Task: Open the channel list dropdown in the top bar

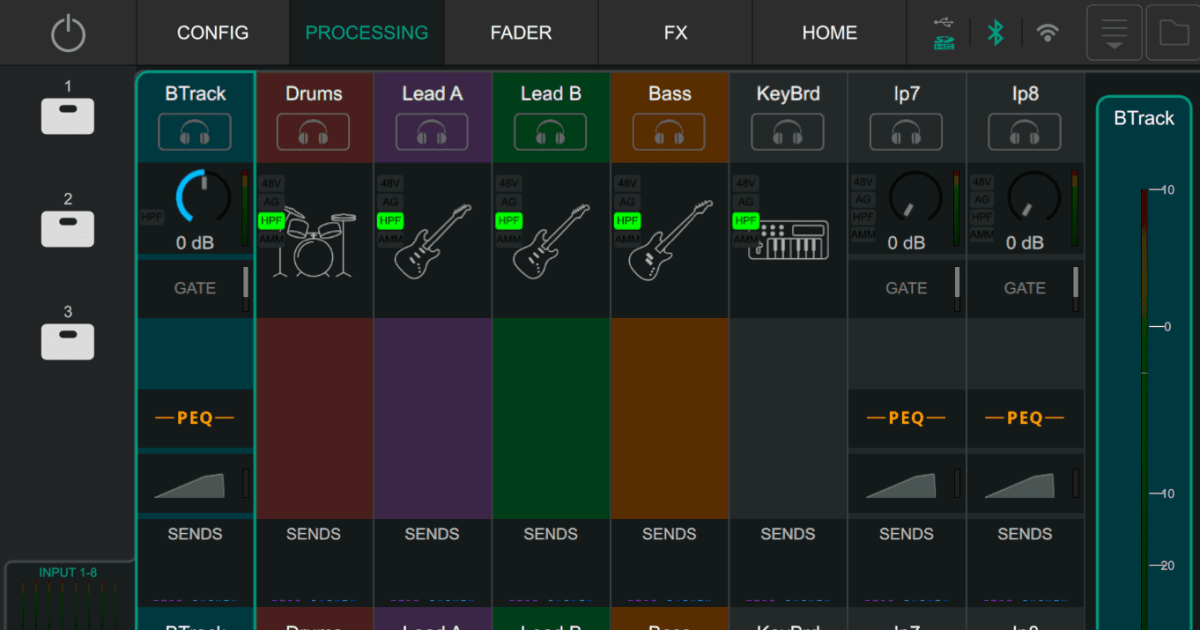Action: 1114,31
